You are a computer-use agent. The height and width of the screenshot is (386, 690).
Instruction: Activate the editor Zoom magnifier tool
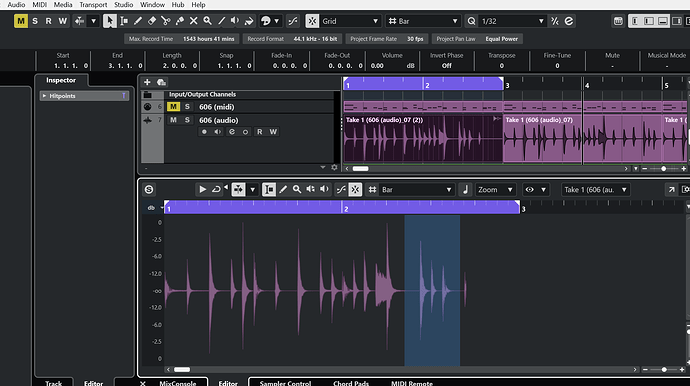tap(297, 189)
